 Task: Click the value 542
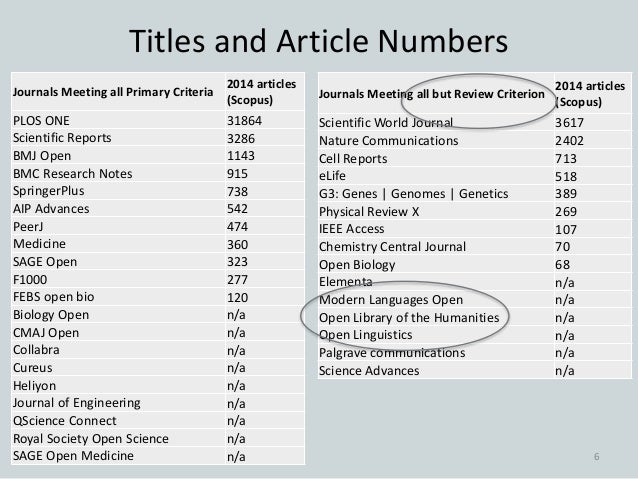237,209
